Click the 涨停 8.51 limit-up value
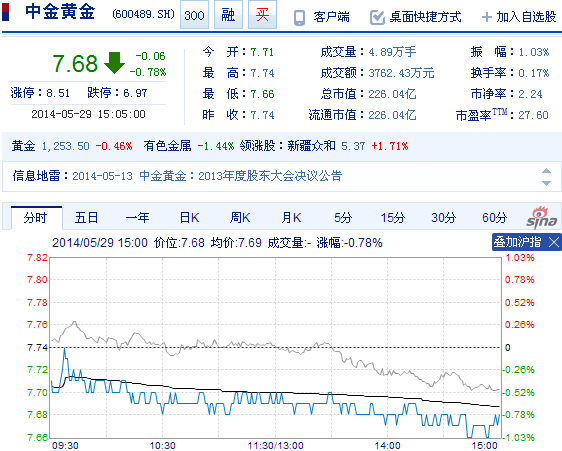This screenshot has width=562, height=451. click(58, 93)
